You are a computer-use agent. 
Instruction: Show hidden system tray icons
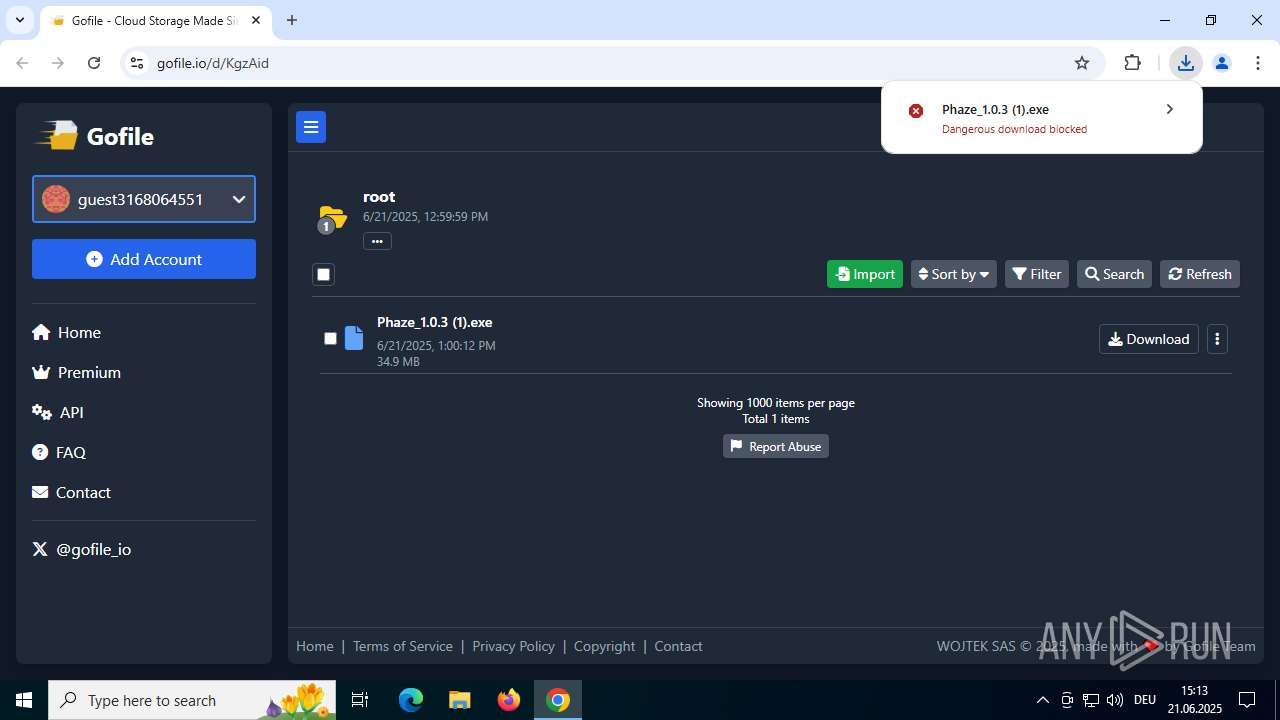(x=1043, y=700)
